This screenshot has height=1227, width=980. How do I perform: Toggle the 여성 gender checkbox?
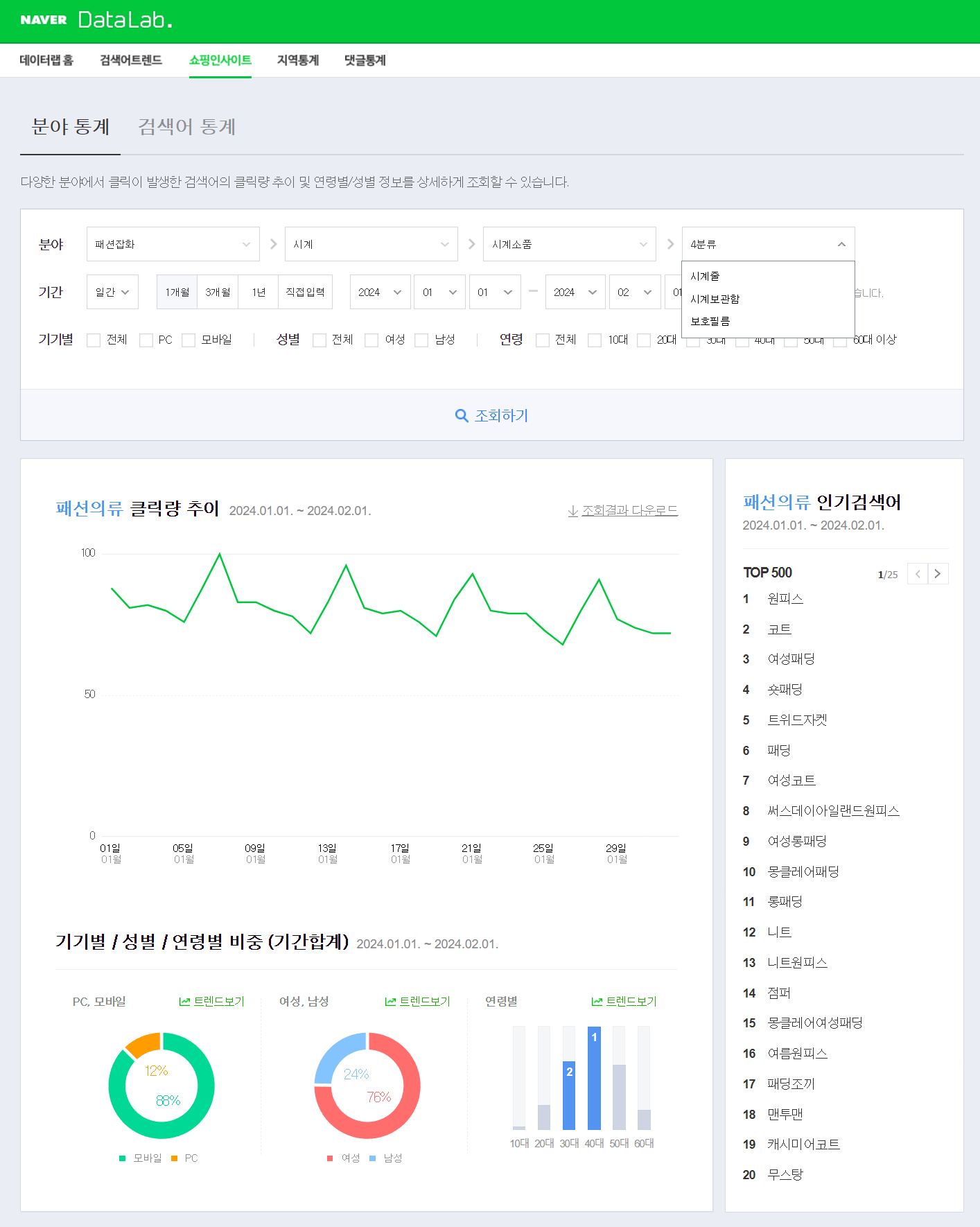[x=372, y=340]
